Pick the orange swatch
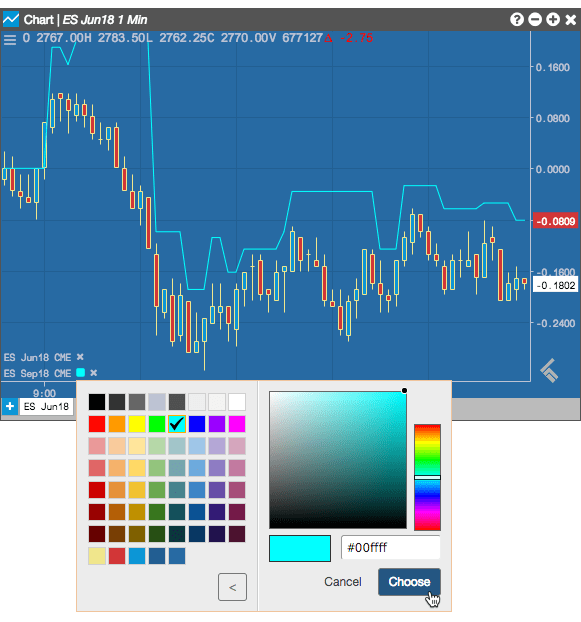581x622 pixels. (117, 424)
